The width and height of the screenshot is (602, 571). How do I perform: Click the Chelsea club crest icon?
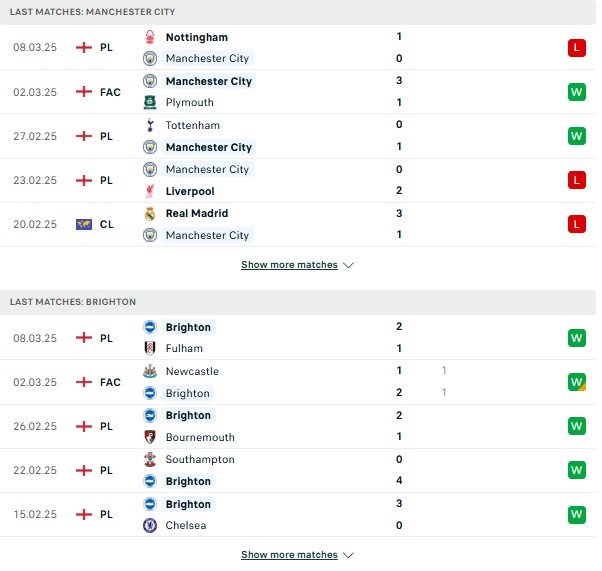pyautogui.click(x=150, y=525)
